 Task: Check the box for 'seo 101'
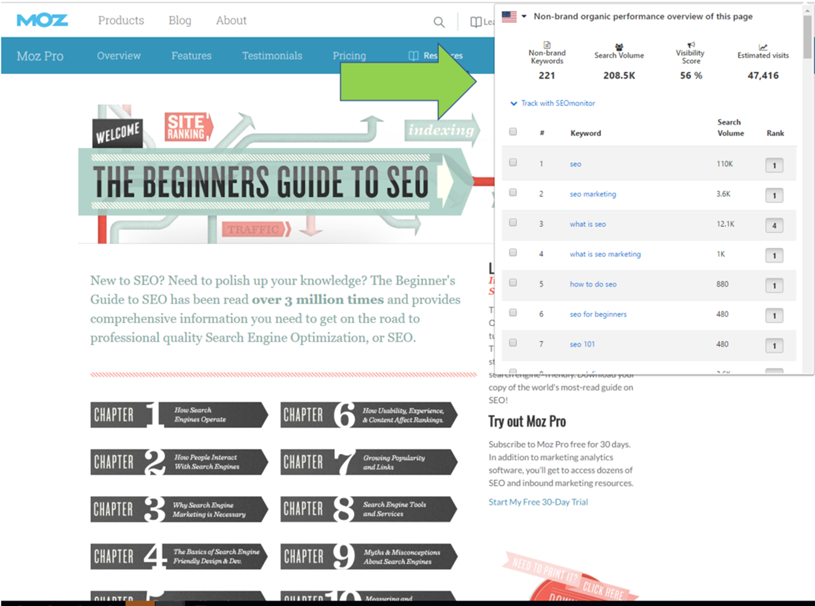[513, 343]
